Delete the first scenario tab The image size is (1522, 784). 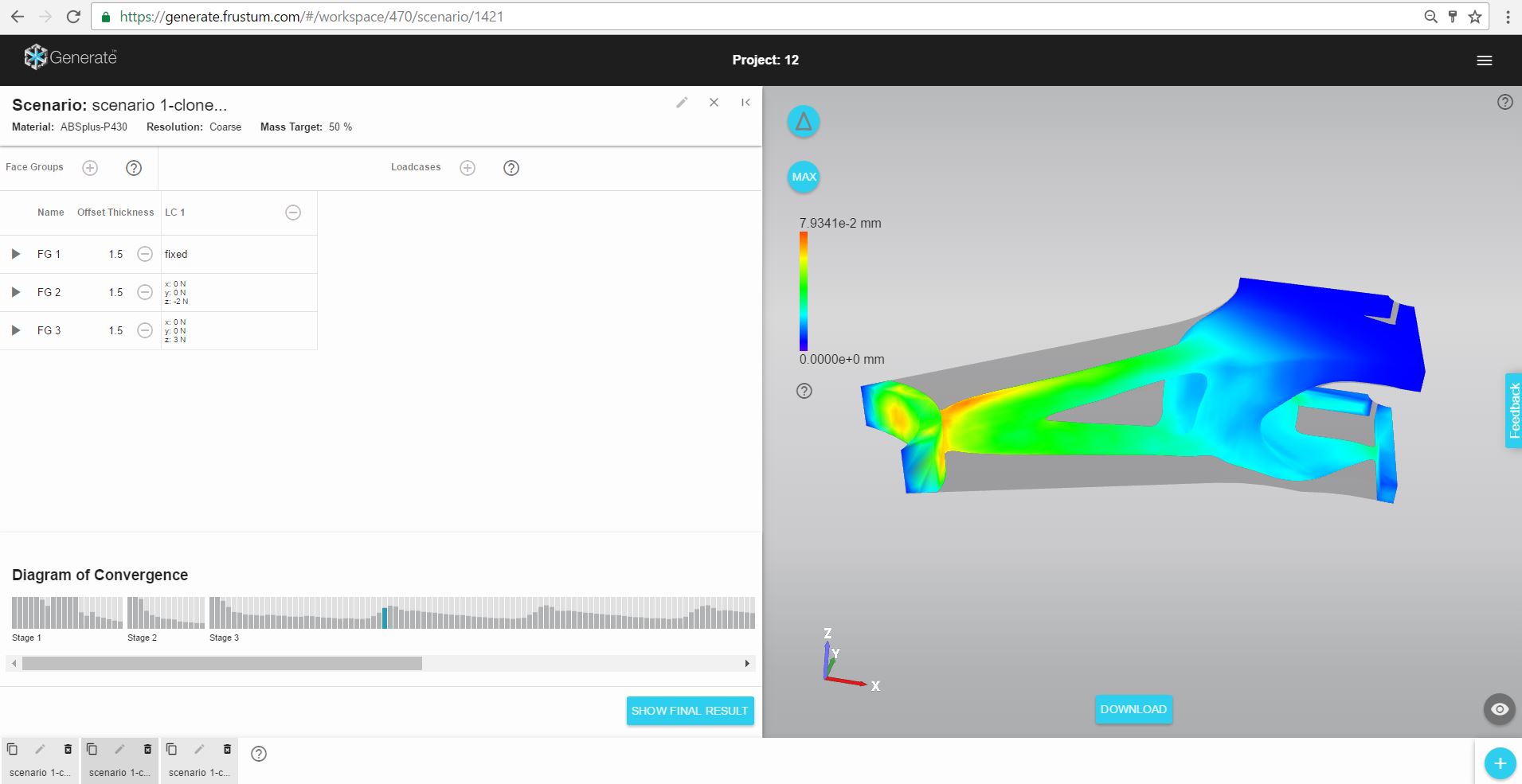coord(68,749)
